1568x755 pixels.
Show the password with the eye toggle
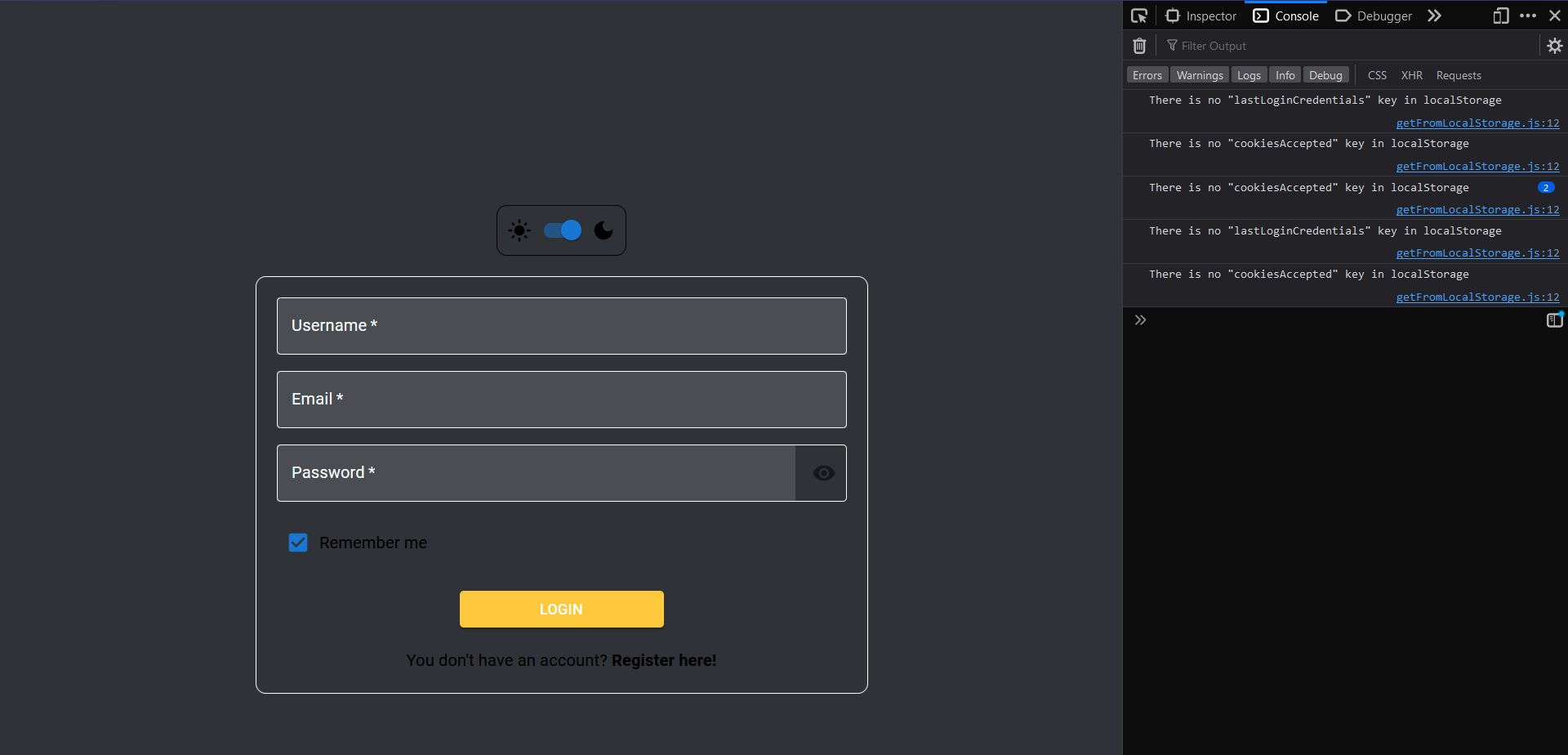(x=822, y=473)
